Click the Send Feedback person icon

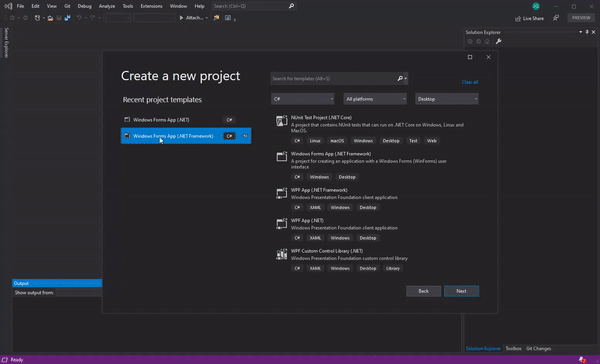(556, 18)
